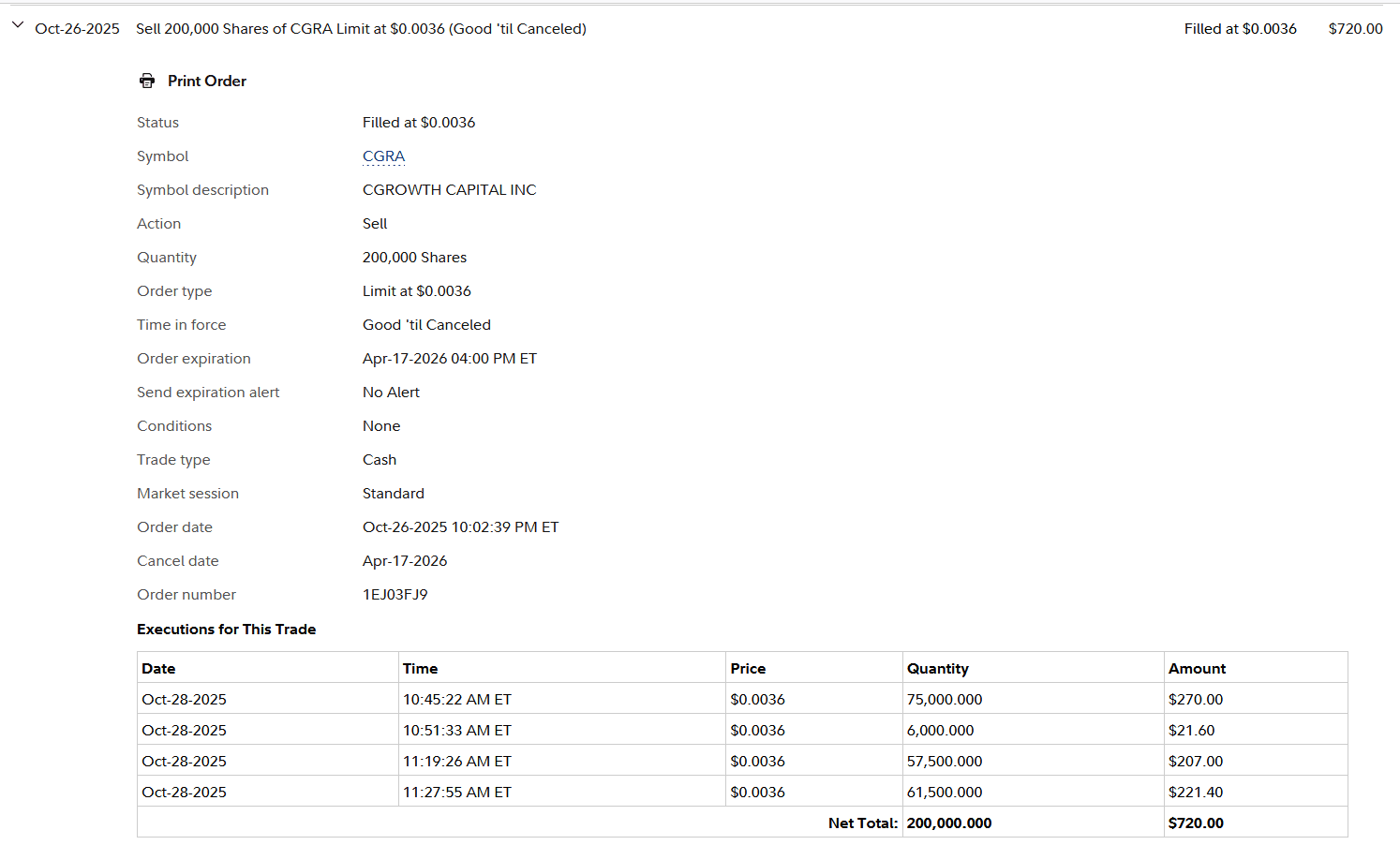The width and height of the screenshot is (1400, 845).
Task: Click the 'No Alert' value
Action: pos(391,393)
